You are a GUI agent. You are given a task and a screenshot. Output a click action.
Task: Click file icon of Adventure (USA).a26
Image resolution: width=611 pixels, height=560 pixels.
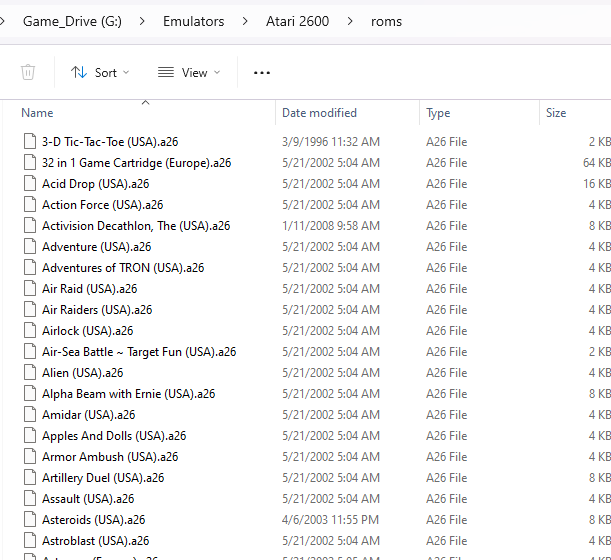(x=30, y=247)
